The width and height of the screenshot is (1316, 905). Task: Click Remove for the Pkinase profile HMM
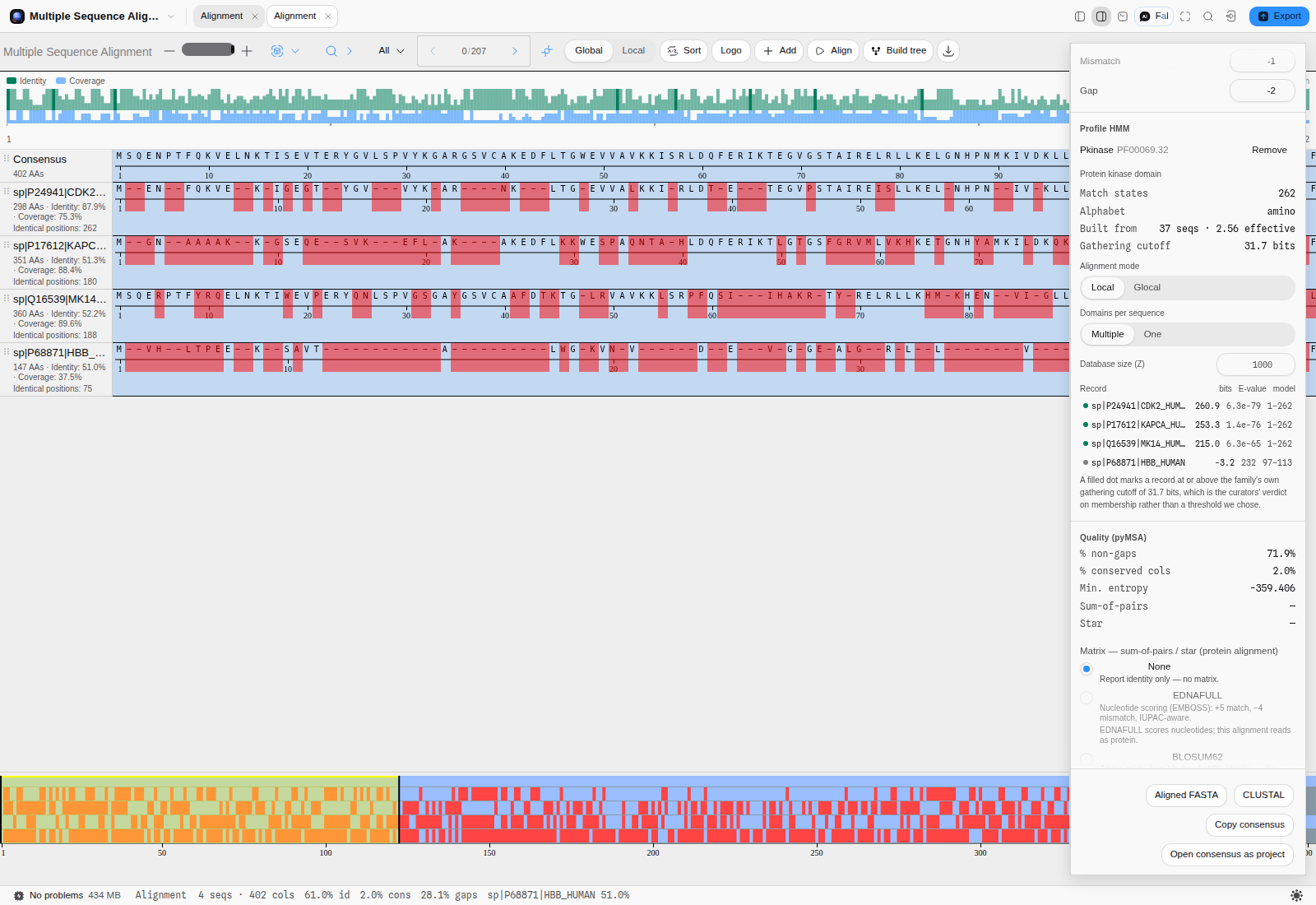(1269, 150)
